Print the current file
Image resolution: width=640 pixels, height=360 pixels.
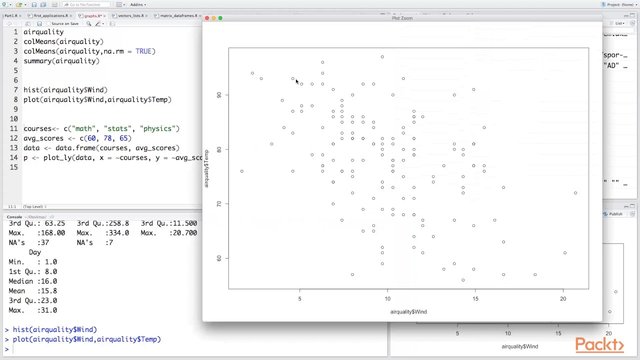point(55,4)
